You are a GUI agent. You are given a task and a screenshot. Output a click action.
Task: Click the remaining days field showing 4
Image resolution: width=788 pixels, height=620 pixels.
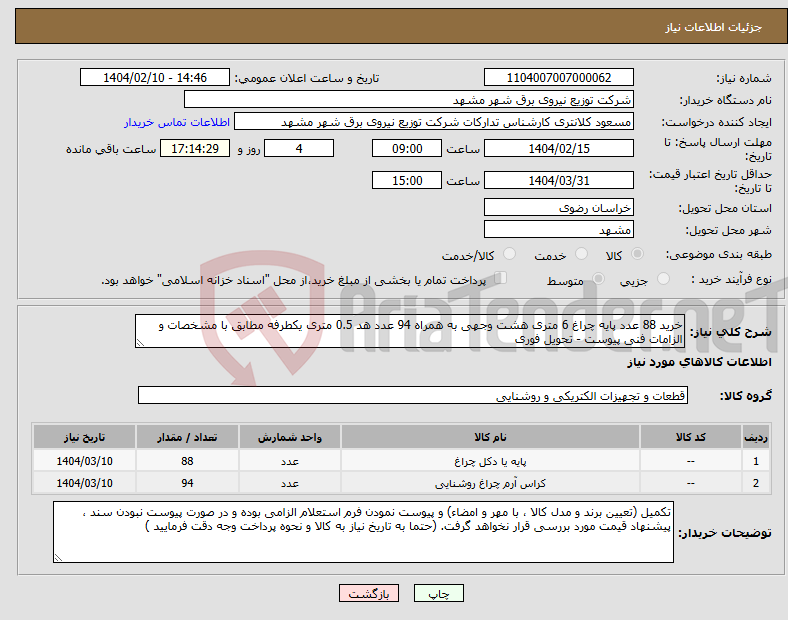(x=299, y=148)
